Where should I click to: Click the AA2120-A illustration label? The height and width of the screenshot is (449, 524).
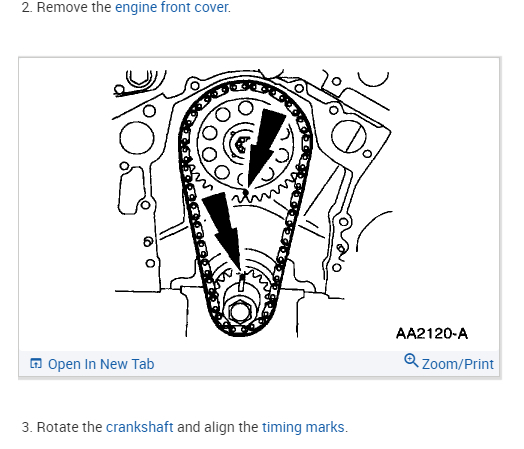click(431, 333)
